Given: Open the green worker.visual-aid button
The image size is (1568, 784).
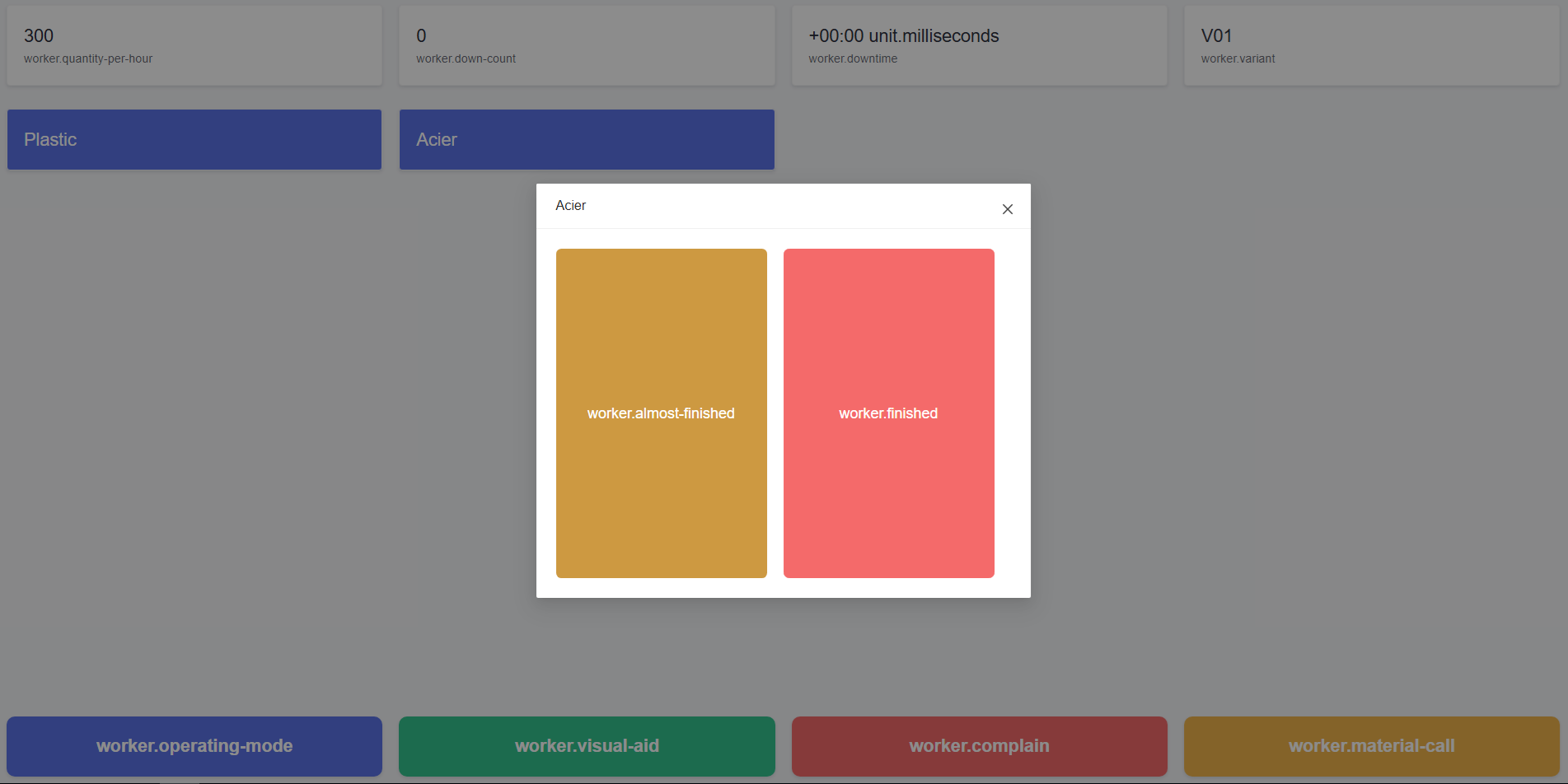Looking at the screenshot, I should click(x=587, y=746).
